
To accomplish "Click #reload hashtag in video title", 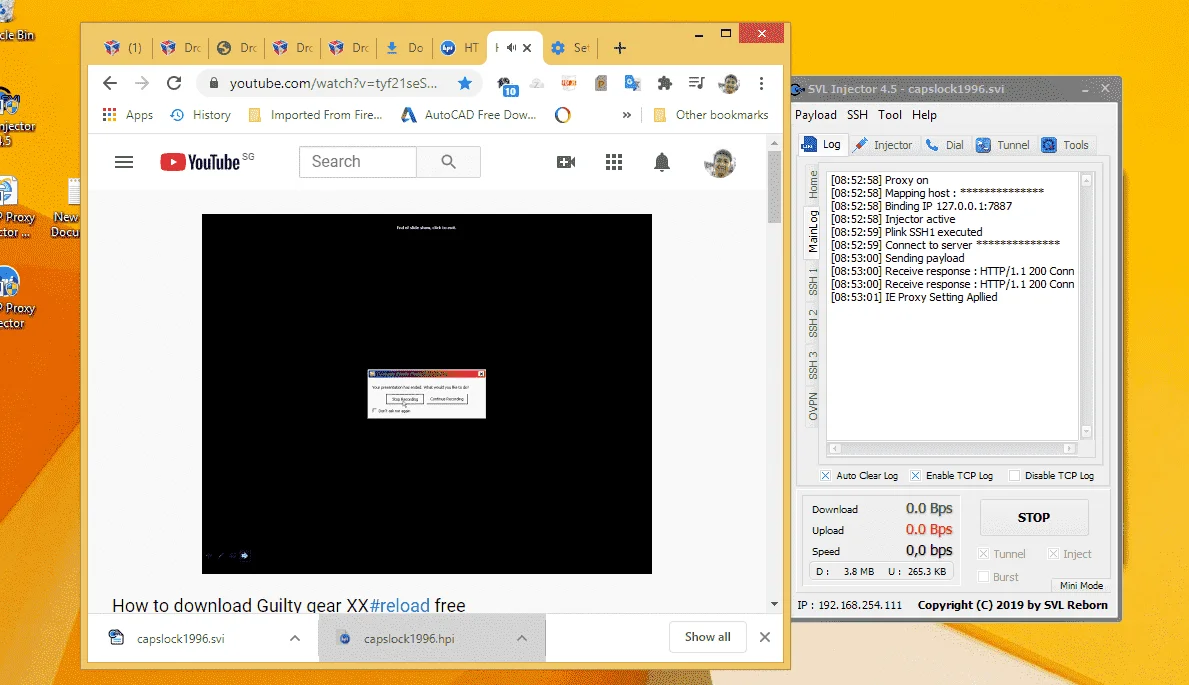I will (x=400, y=605).
